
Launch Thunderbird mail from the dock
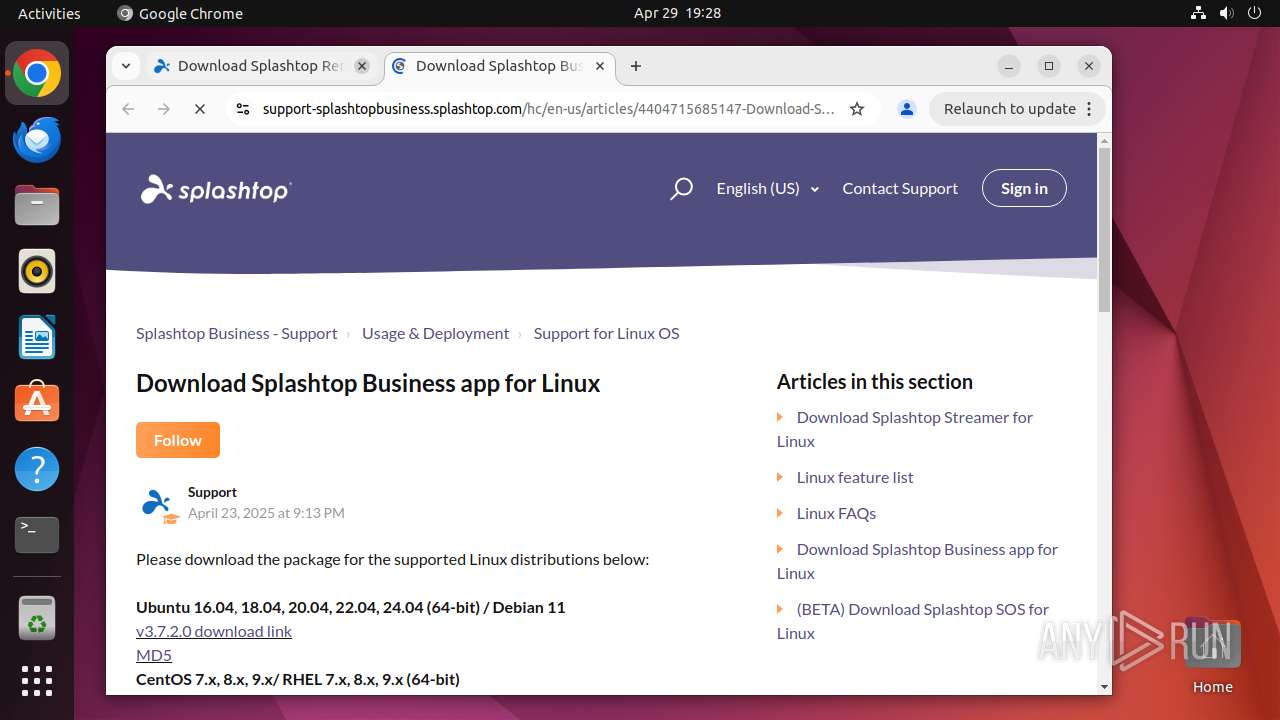pyautogui.click(x=37, y=140)
